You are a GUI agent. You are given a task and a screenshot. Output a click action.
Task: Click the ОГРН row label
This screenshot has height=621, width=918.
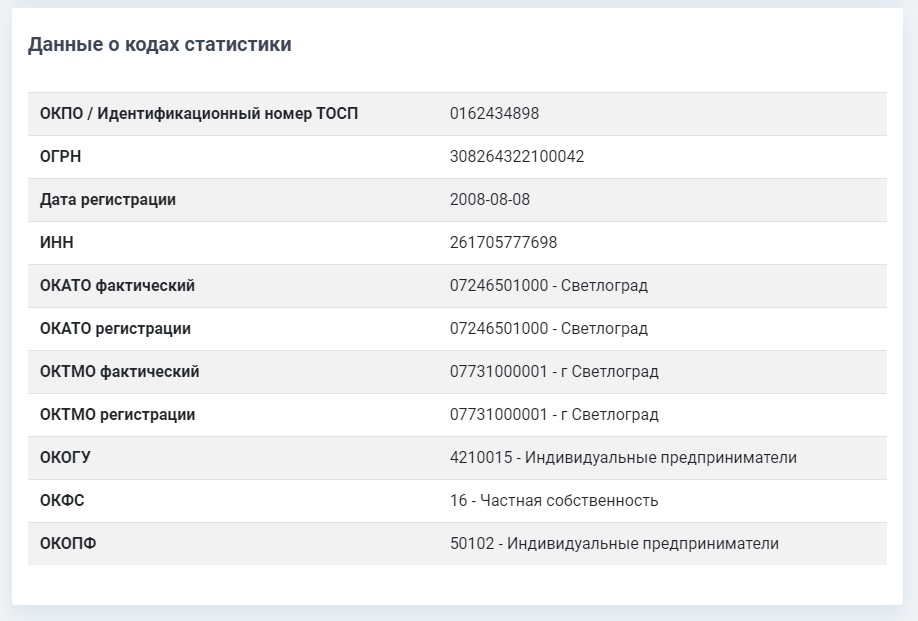[x=60, y=157]
